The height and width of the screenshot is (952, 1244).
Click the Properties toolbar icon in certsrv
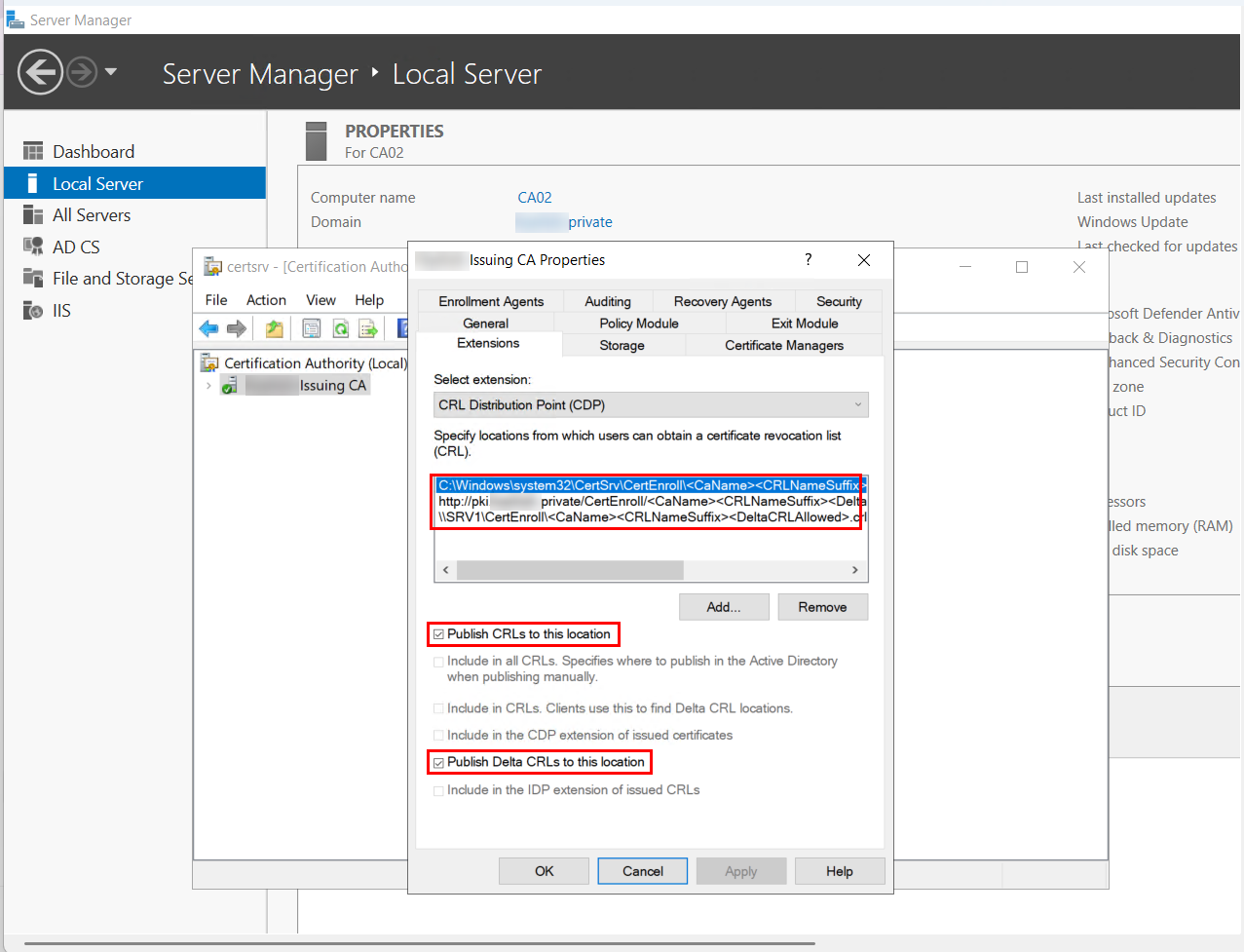point(312,329)
